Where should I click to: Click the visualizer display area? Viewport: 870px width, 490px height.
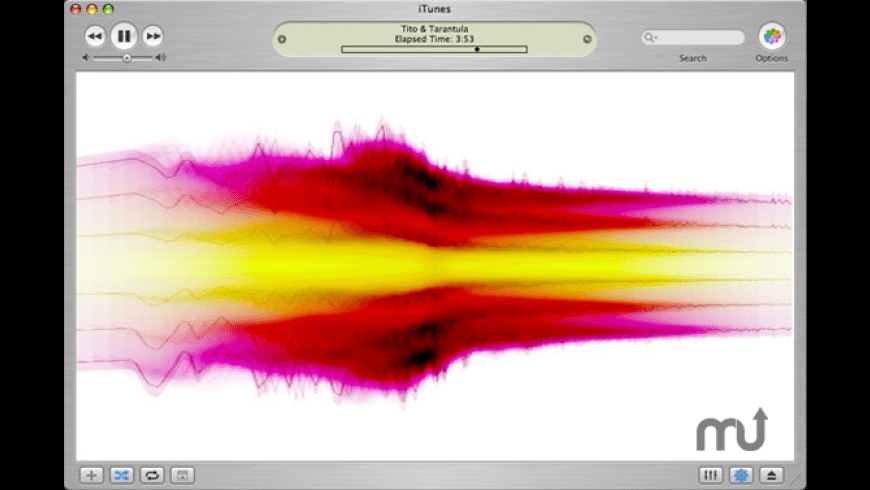tap(435, 266)
